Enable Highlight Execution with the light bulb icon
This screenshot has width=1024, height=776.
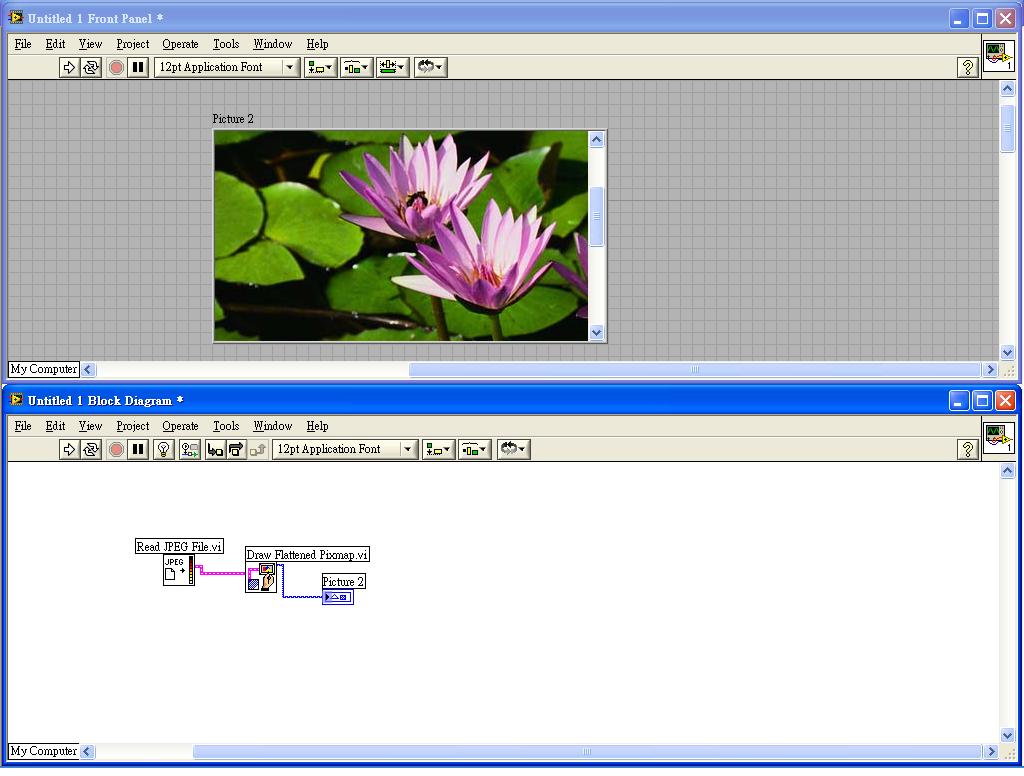tap(163, 449)
